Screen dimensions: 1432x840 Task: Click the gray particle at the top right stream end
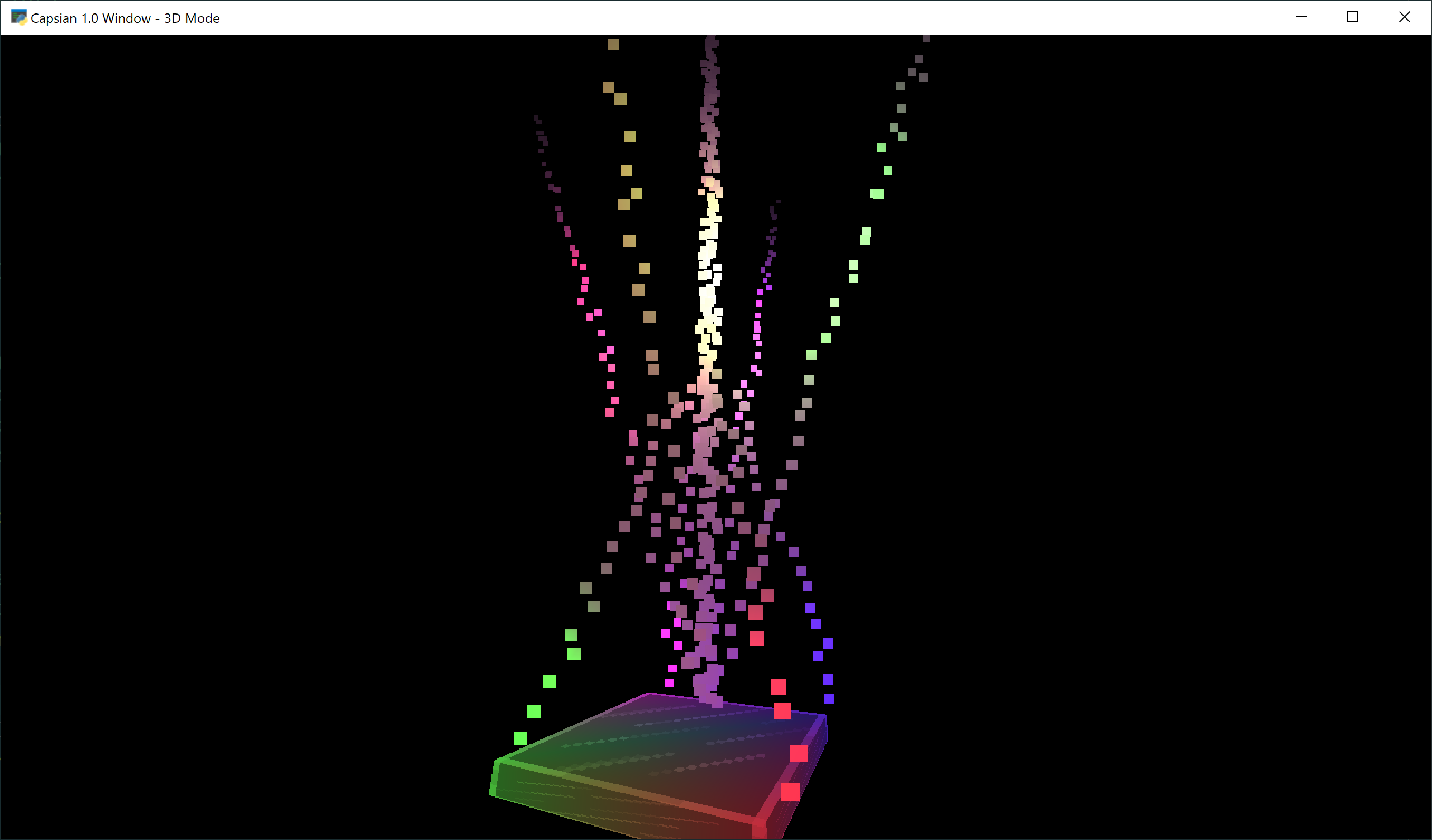click(926, 38)
